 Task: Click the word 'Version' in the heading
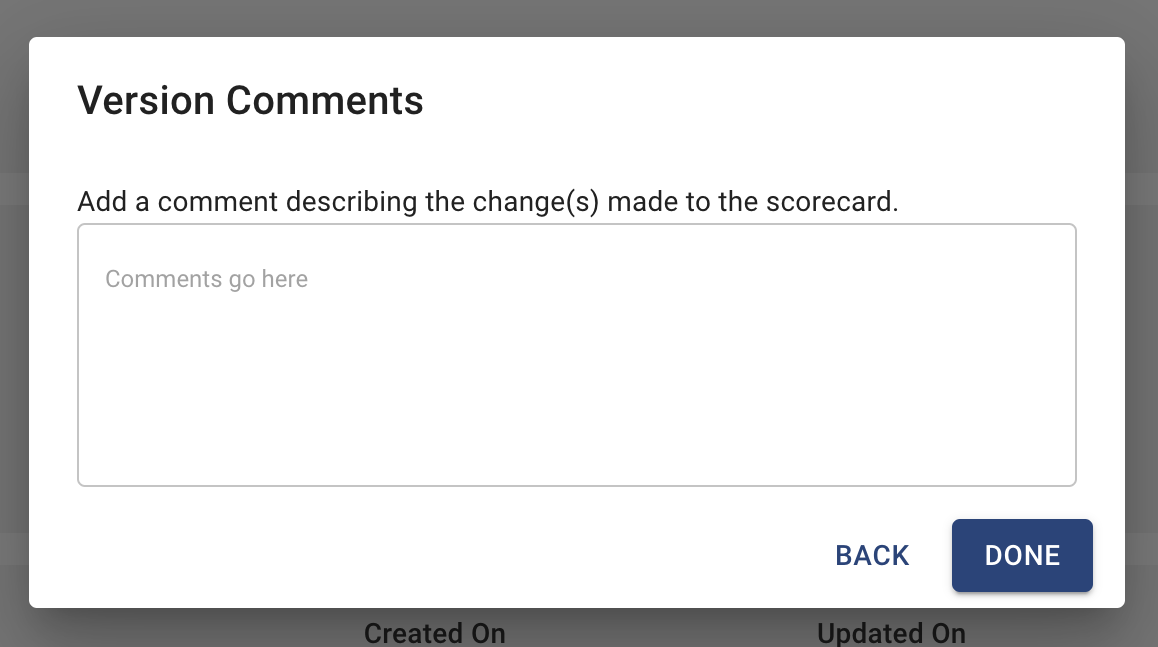point(146,100)
